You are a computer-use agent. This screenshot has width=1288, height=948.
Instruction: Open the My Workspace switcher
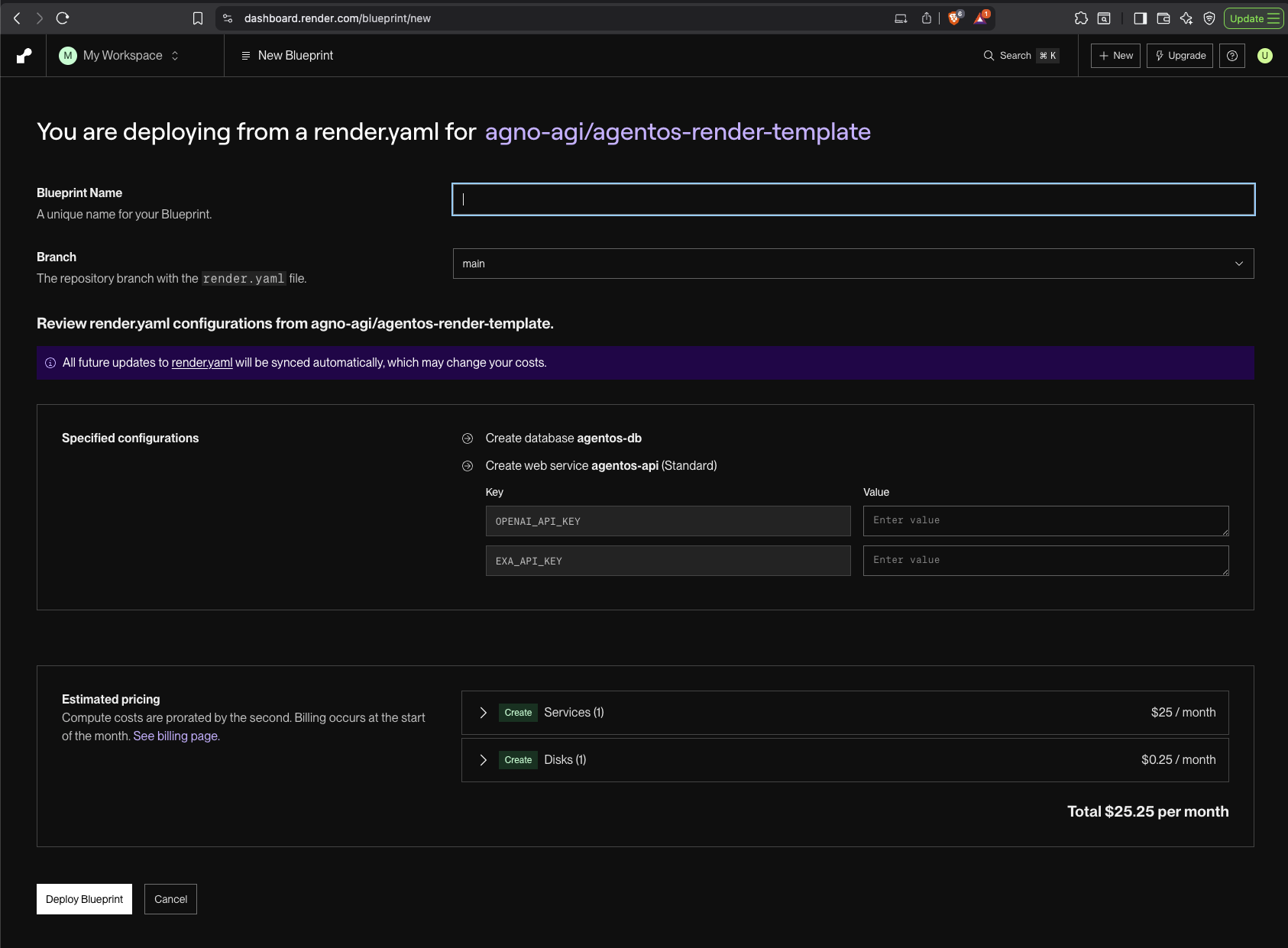tap(120, 55)
